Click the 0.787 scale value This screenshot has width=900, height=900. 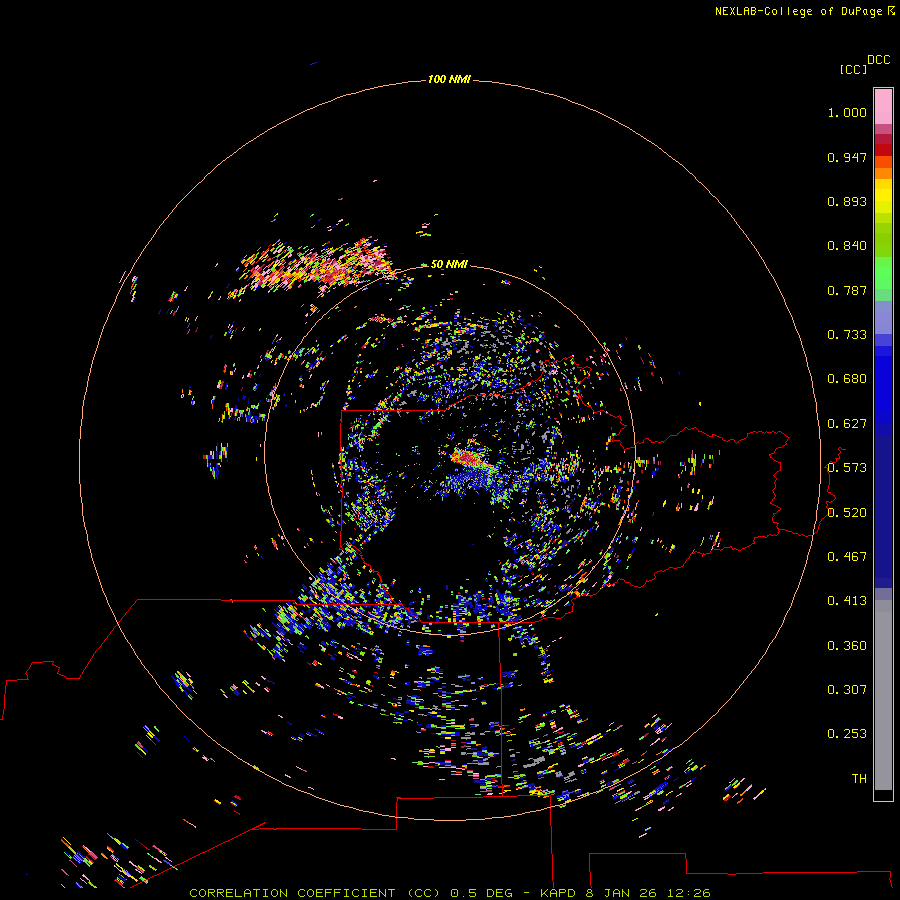coord(847,290)
